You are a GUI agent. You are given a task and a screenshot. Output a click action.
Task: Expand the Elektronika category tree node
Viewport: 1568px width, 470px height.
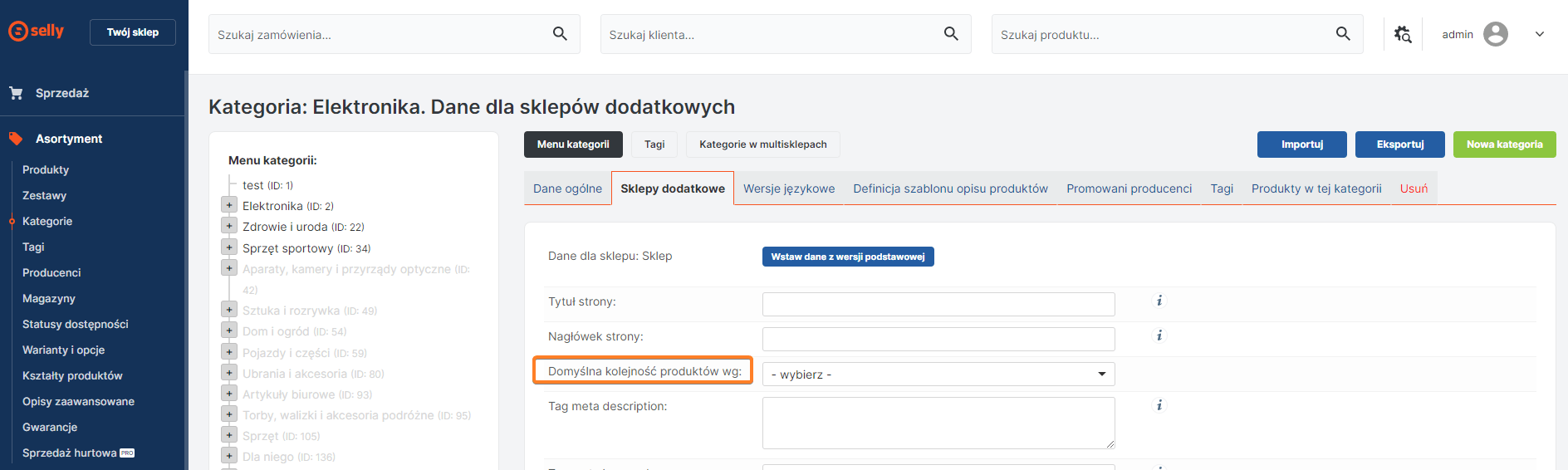pyautogui.click(x=229, y=205)
